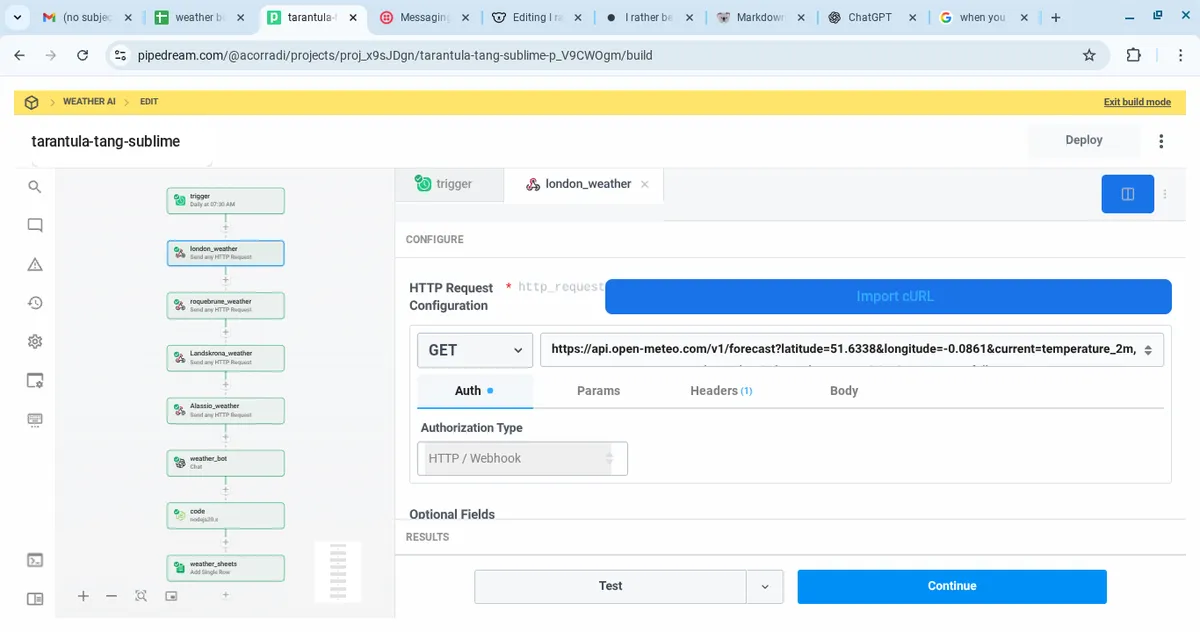Toggle the sidebar panel layout icon
The width and height of the screenshot is (1200, 632).
tap(35, 599)
